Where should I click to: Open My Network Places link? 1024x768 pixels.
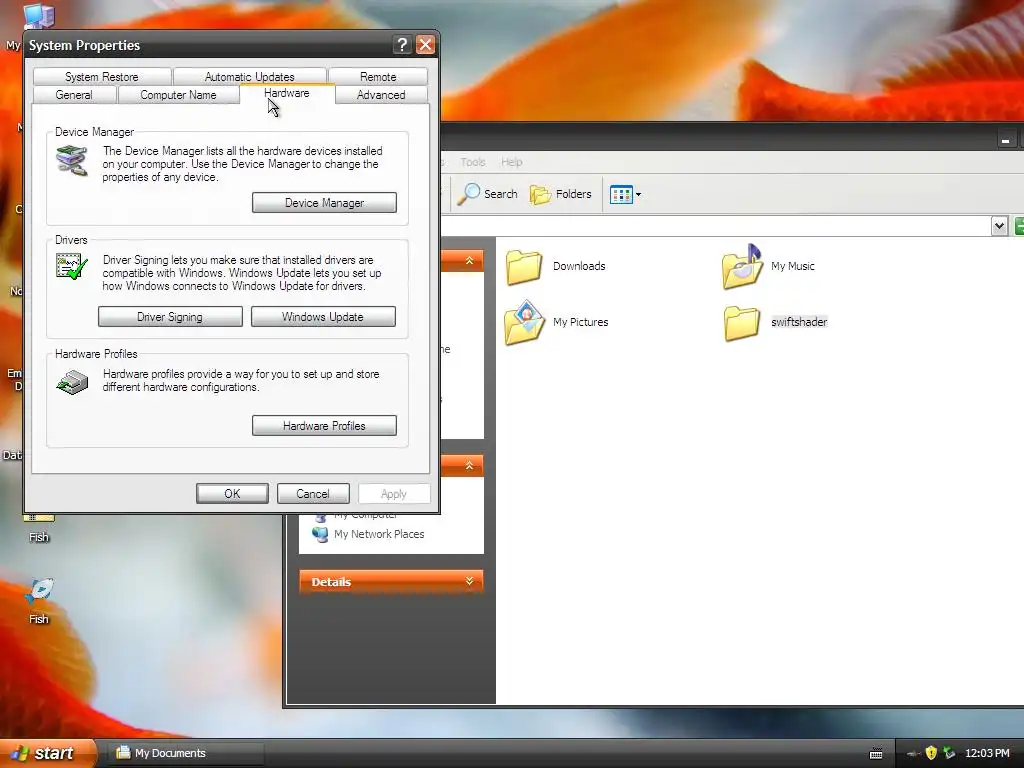(x=379, y=534)
